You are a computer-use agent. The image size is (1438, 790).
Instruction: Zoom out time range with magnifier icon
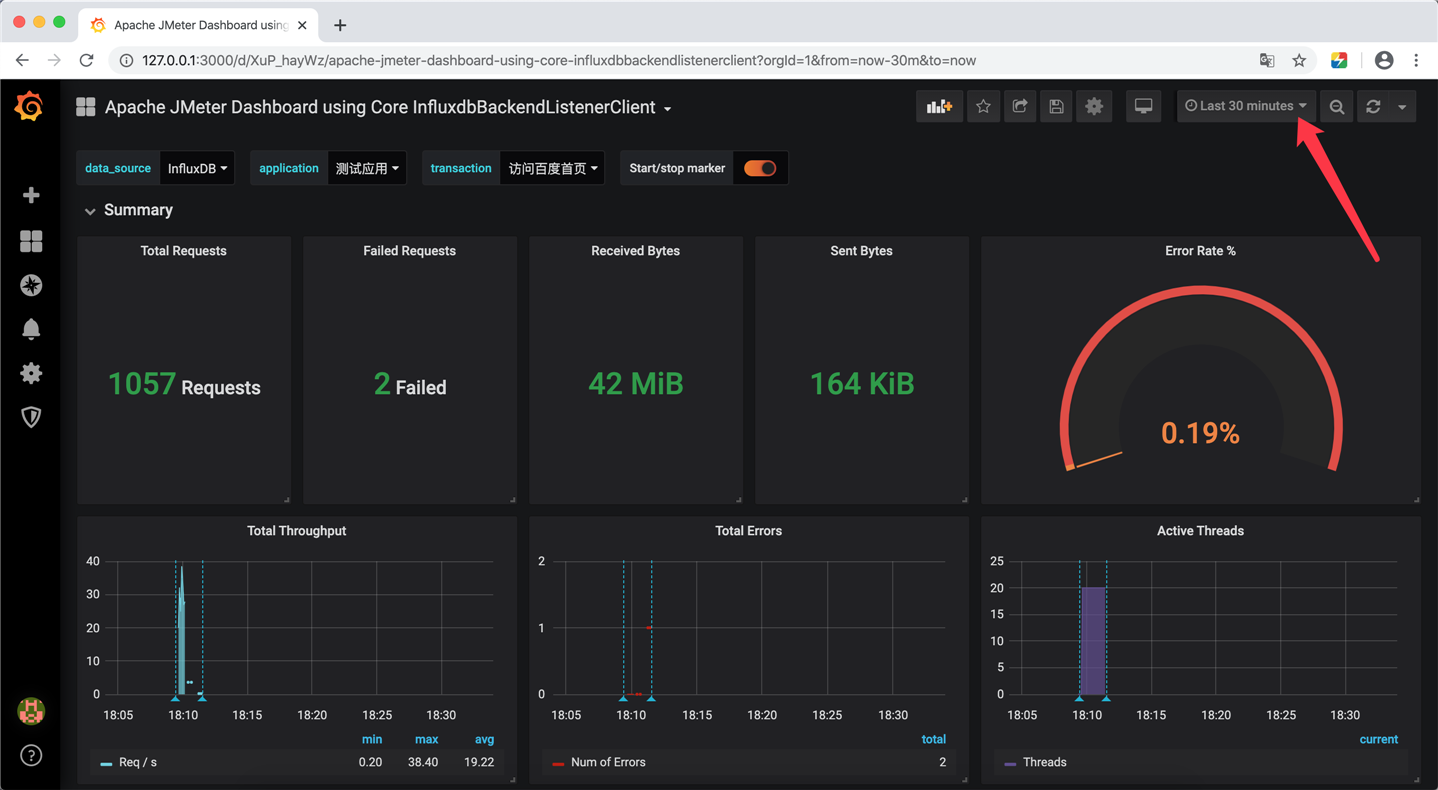(x=1337, y=106)
